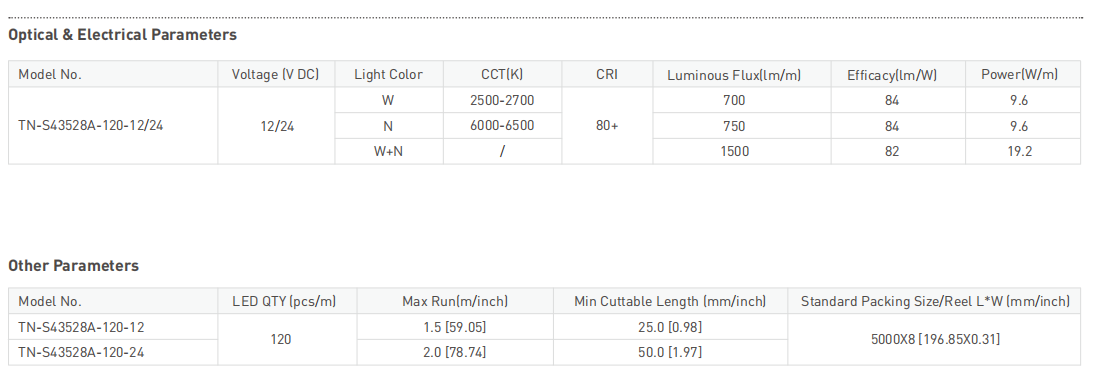The image size is (1095, 381).
Task: Click the CCT(K) column header
Action: (502, 75)
